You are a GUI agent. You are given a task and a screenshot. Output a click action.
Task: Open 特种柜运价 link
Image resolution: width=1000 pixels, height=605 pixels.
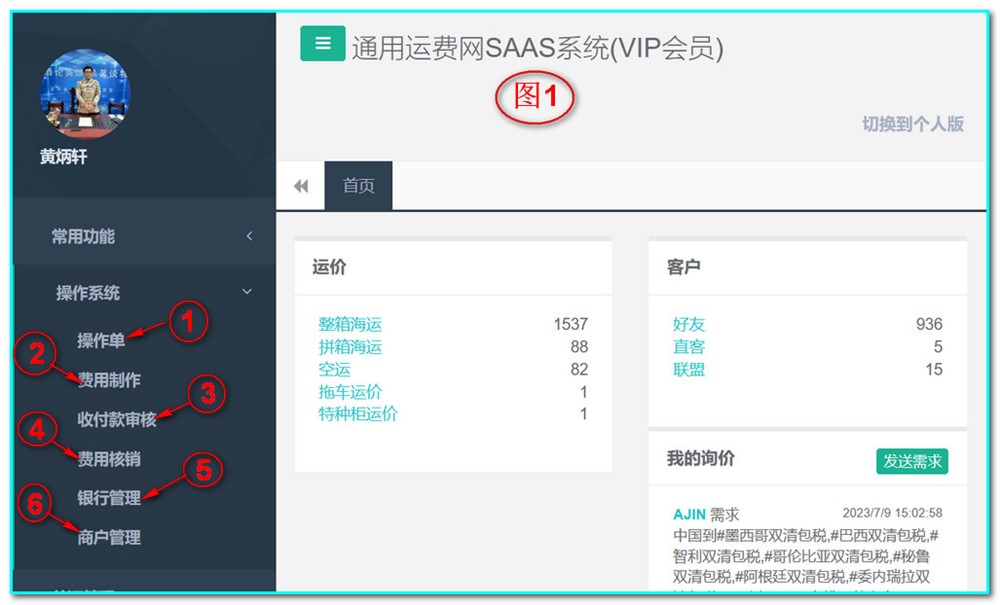pos(358,414)
